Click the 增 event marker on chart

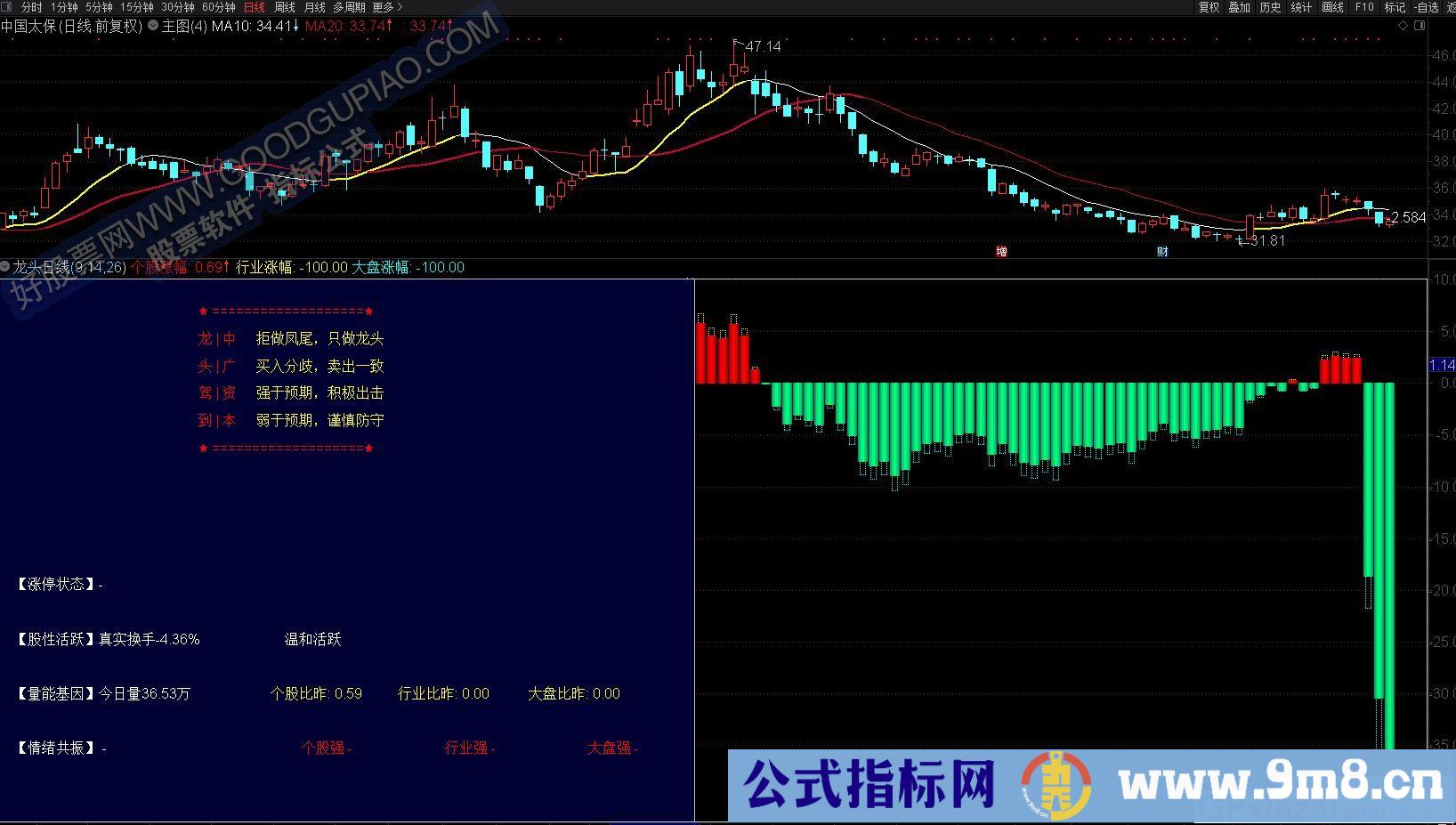(x=1001, y=252)
